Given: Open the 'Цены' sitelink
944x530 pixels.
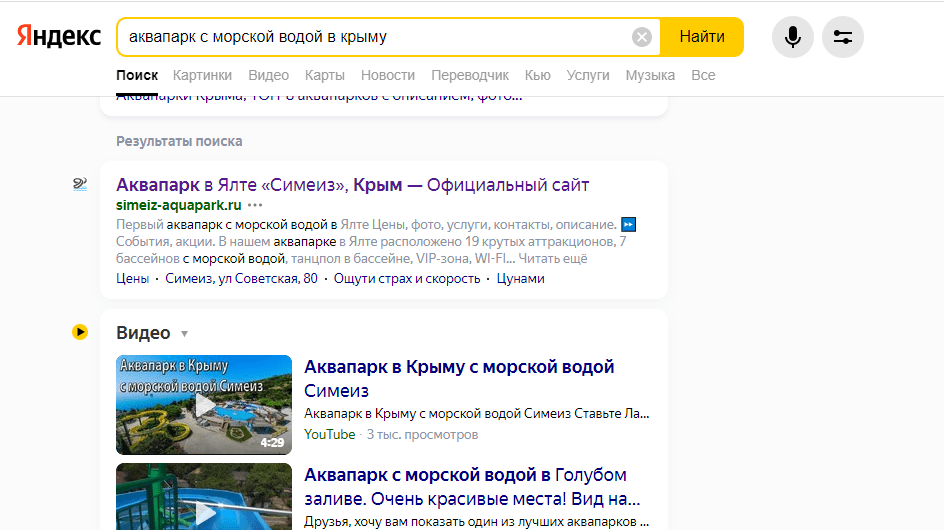Looking at the screenshot, I should 132,278.
